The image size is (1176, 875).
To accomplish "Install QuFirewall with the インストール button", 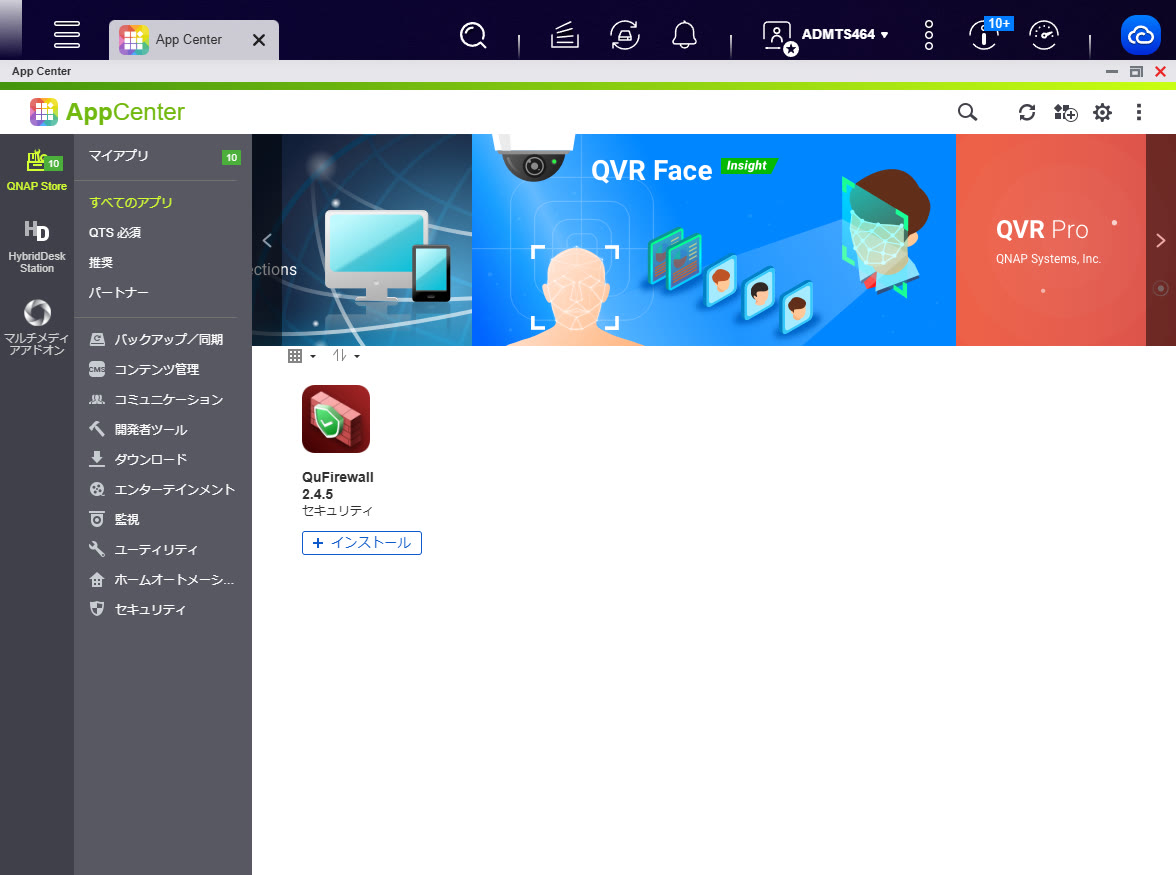I will (362, 543).
